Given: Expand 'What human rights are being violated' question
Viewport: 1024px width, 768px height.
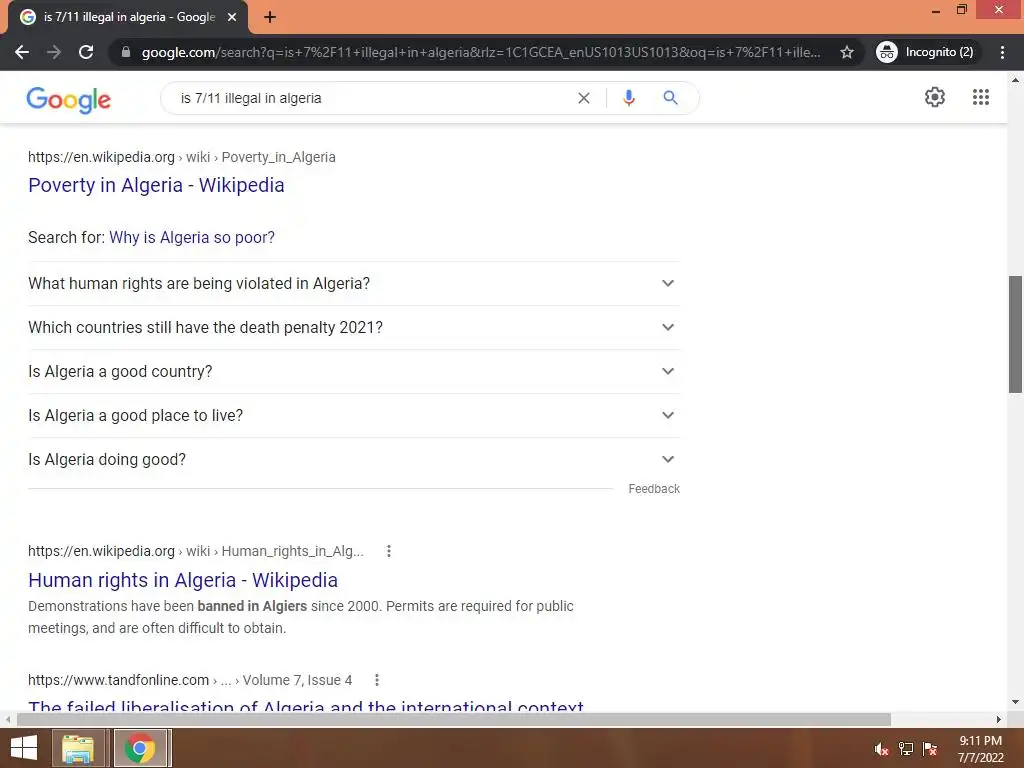Looking at the screenshot, I should click(x=354, y=283).
